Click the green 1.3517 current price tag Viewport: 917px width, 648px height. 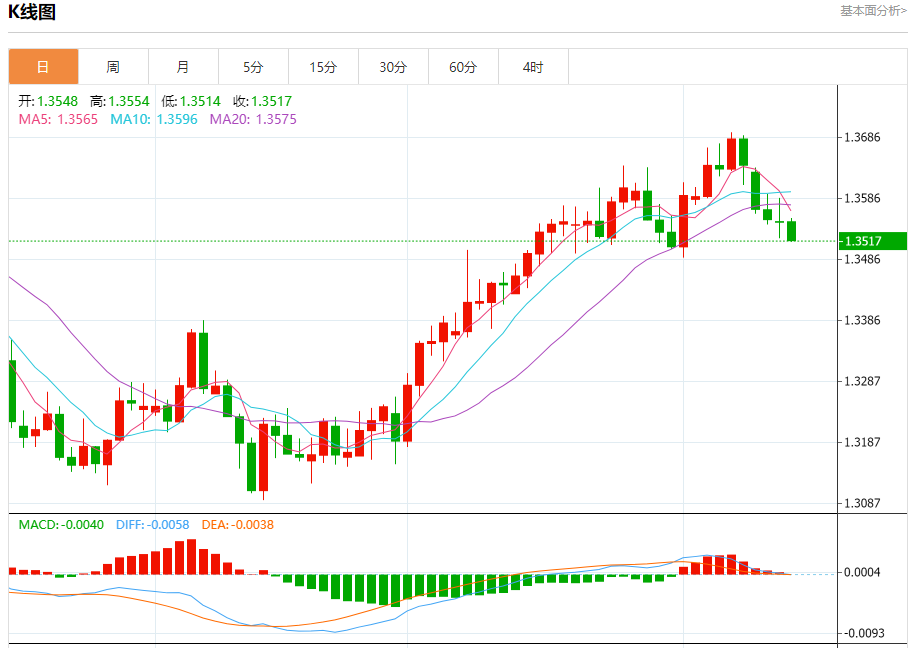click(873, 241)
